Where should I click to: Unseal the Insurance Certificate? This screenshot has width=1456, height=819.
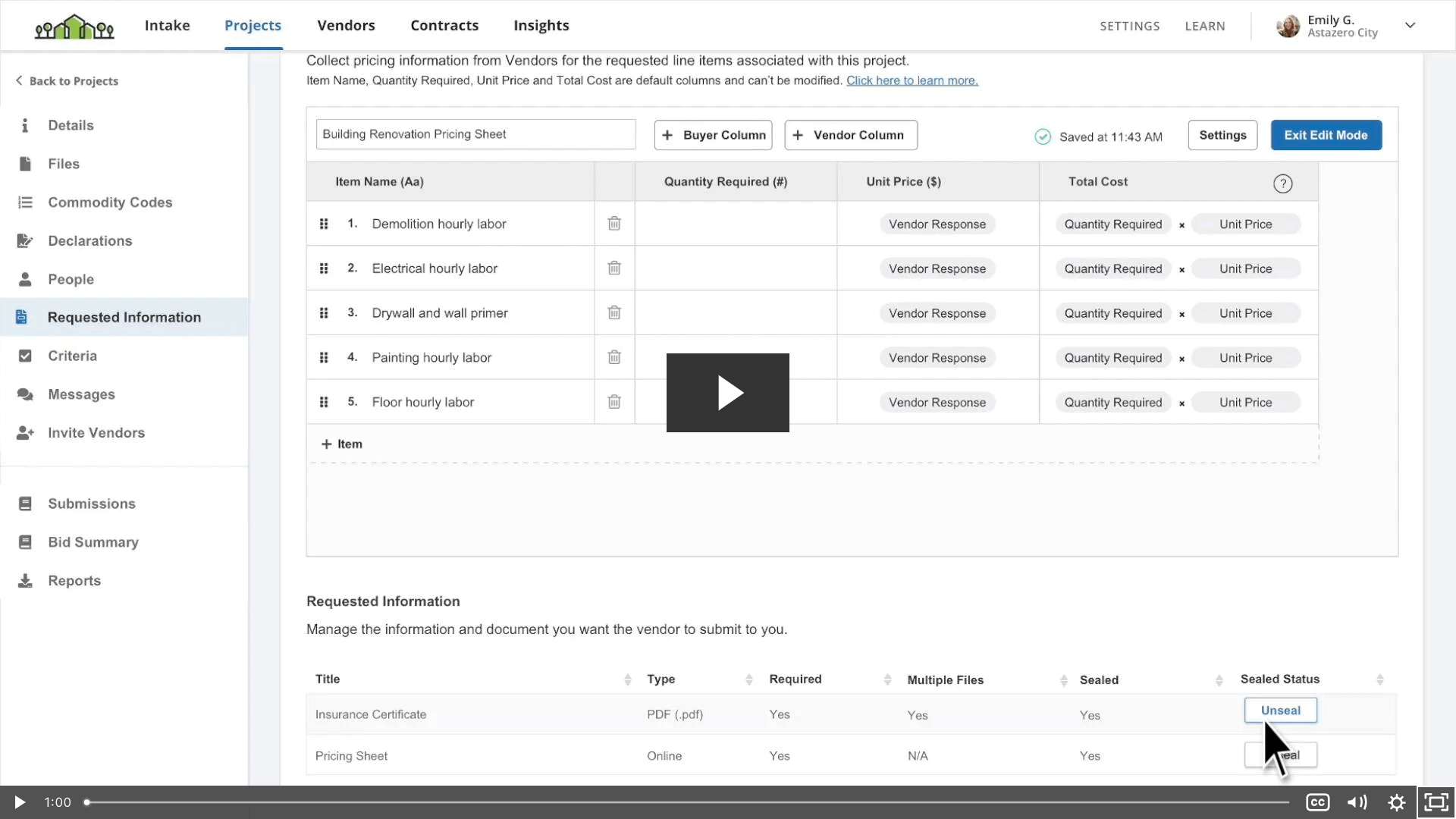click(x=1280, y=711)
